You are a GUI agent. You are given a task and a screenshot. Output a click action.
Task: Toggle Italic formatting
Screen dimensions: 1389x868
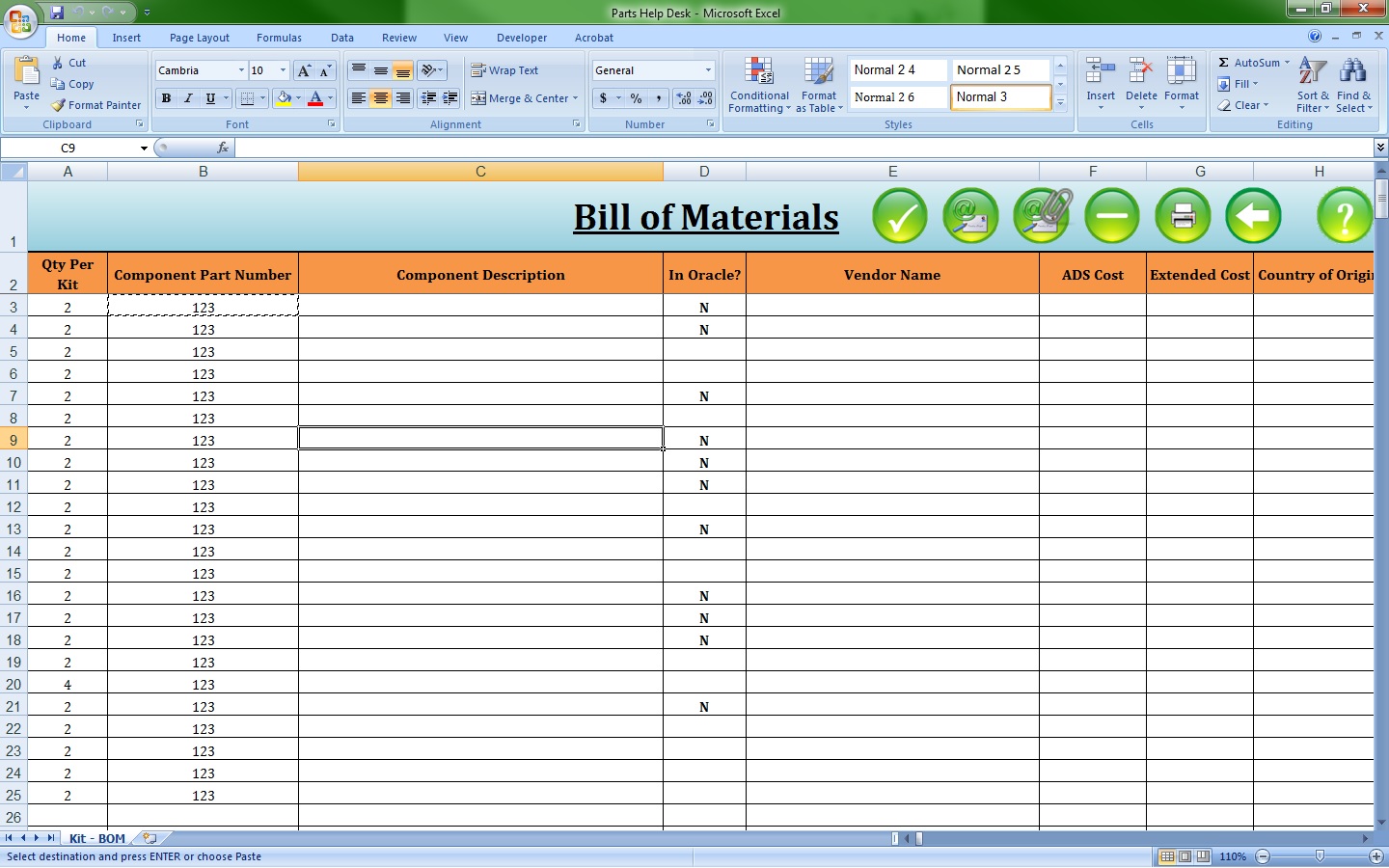tap(188, 98)
